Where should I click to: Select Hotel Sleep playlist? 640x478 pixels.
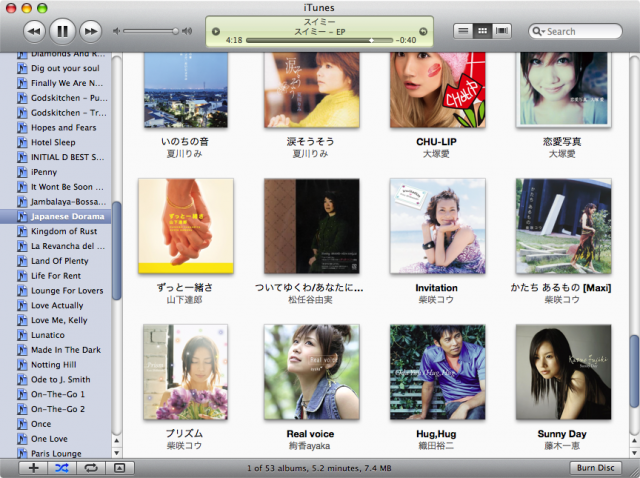[56, 142]
